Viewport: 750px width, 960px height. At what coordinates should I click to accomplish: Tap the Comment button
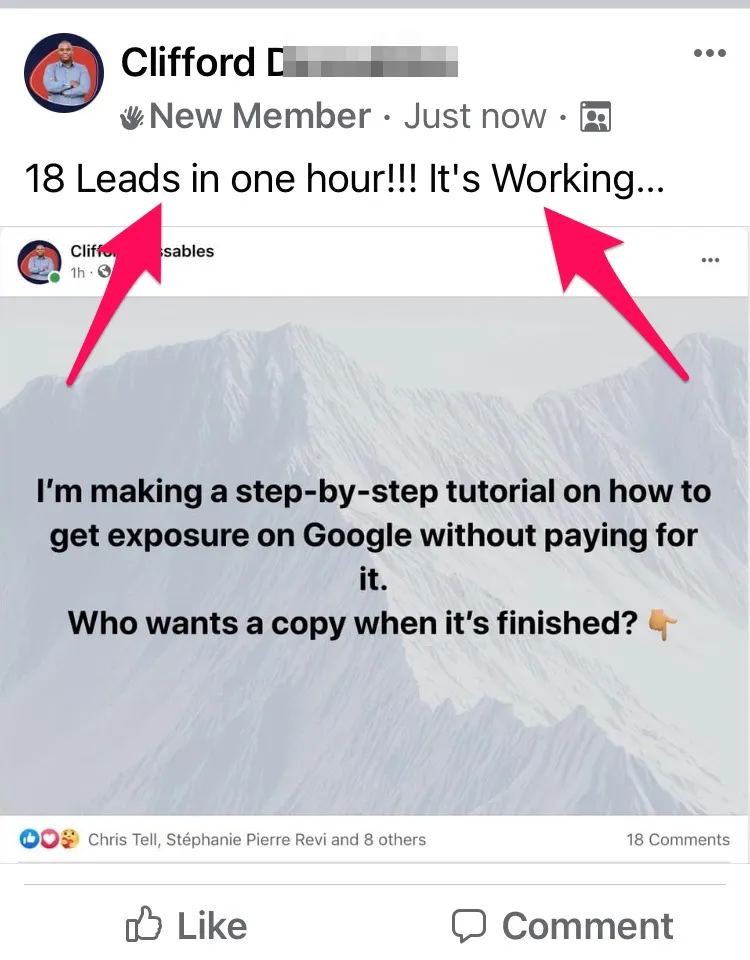click(563, 925)
